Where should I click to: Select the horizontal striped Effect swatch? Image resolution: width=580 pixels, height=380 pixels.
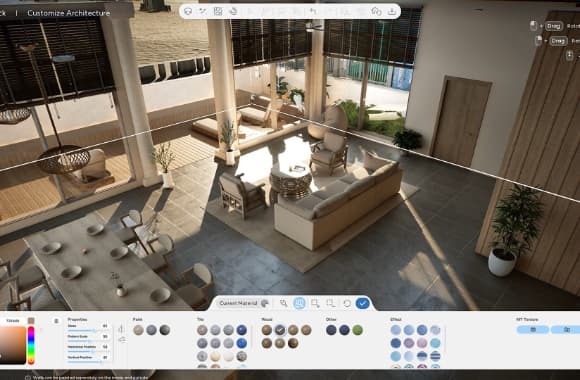tap(435, 357)
